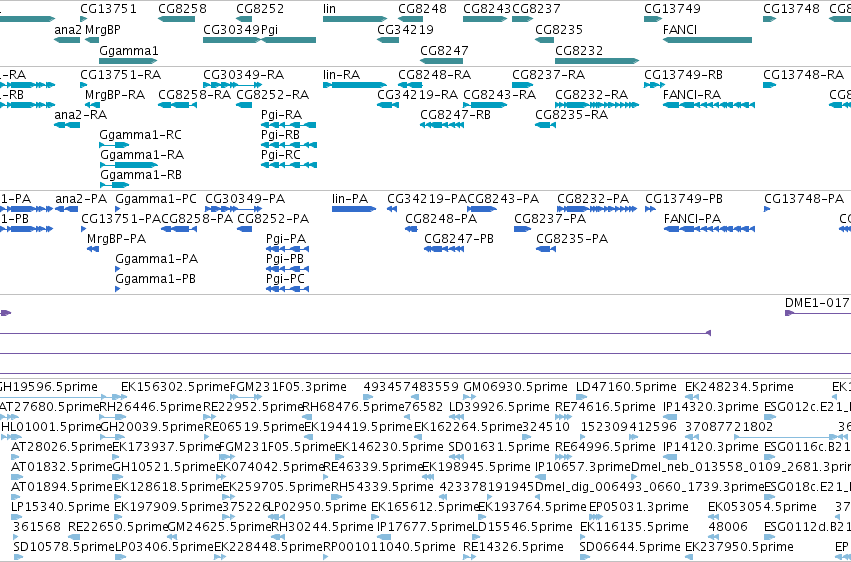The image size is (851, 562).
Task: Click the MrgBP-PA protein label
Action: 116,239
